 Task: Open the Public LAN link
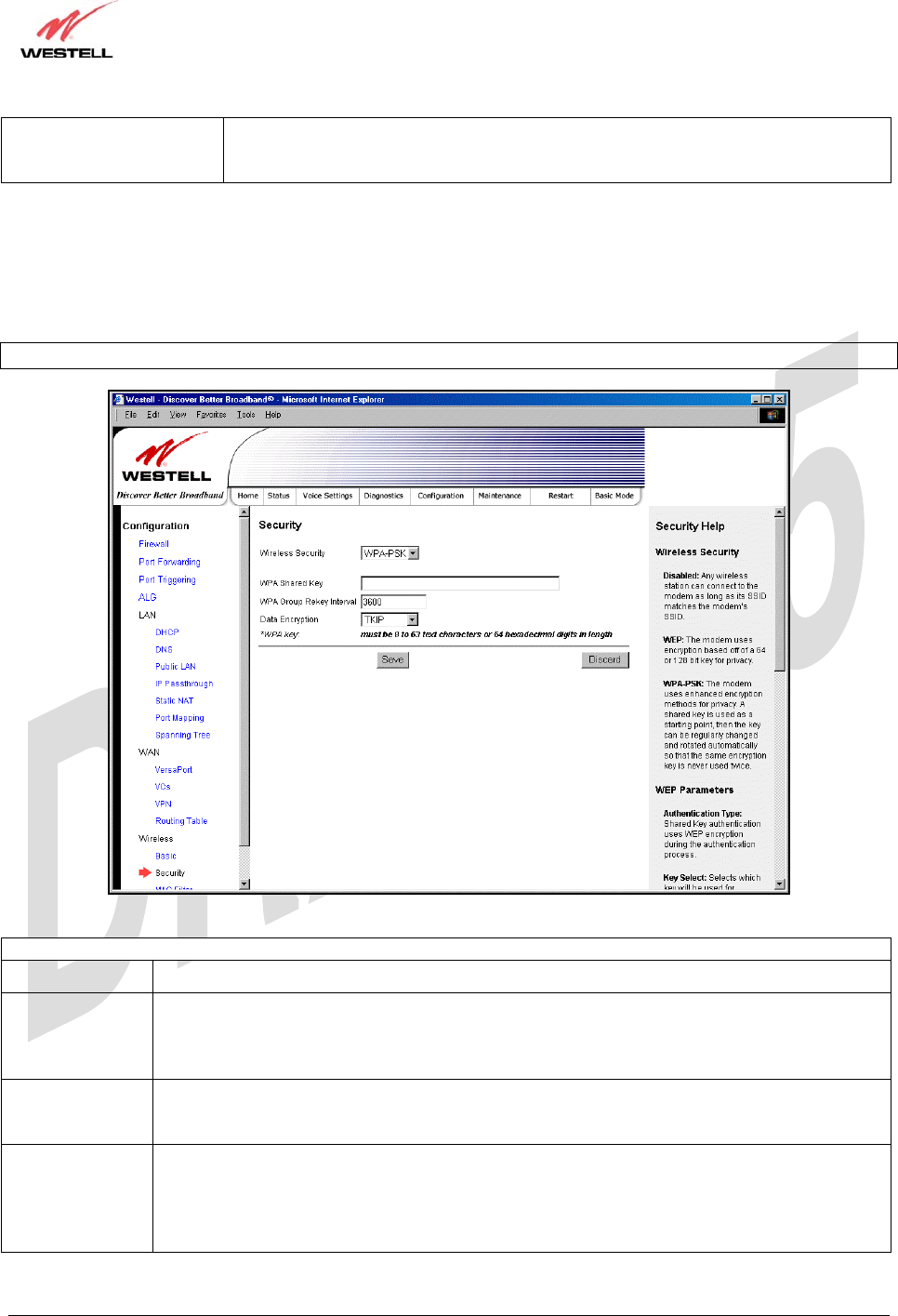pos(176,667)
